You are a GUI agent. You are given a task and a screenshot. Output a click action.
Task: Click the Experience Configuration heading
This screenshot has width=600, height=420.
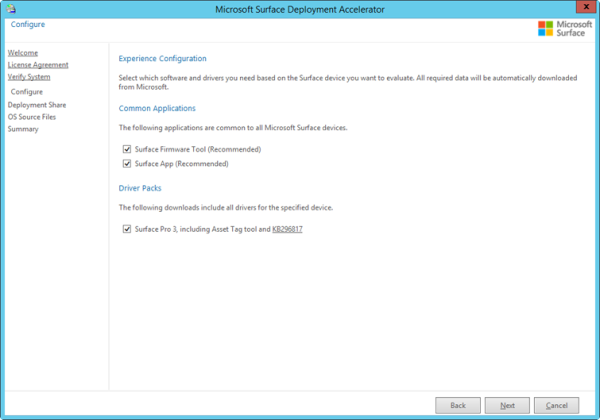coord(162,59)
